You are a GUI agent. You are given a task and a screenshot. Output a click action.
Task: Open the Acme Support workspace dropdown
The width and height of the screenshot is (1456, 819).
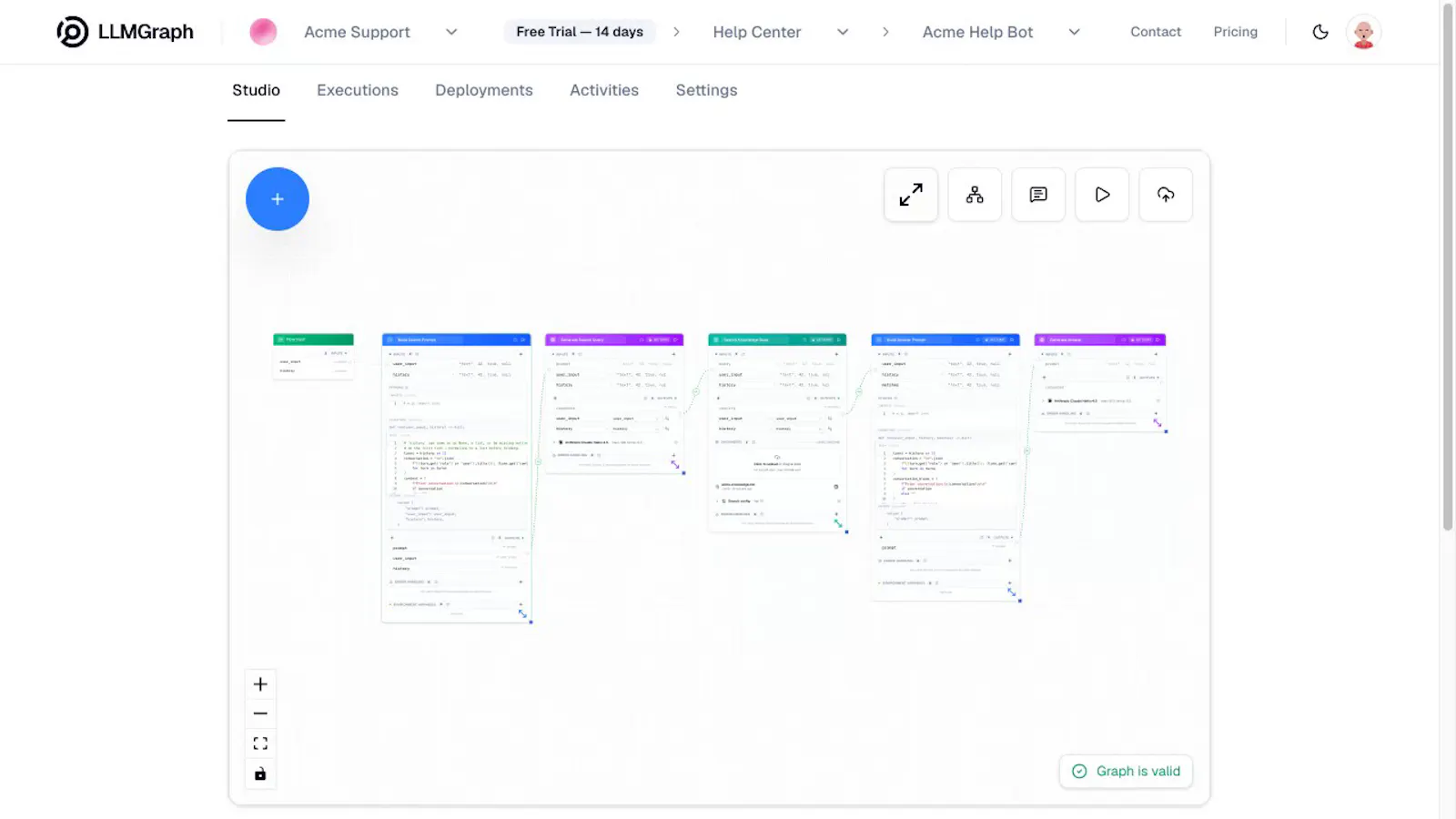(380, 32)
